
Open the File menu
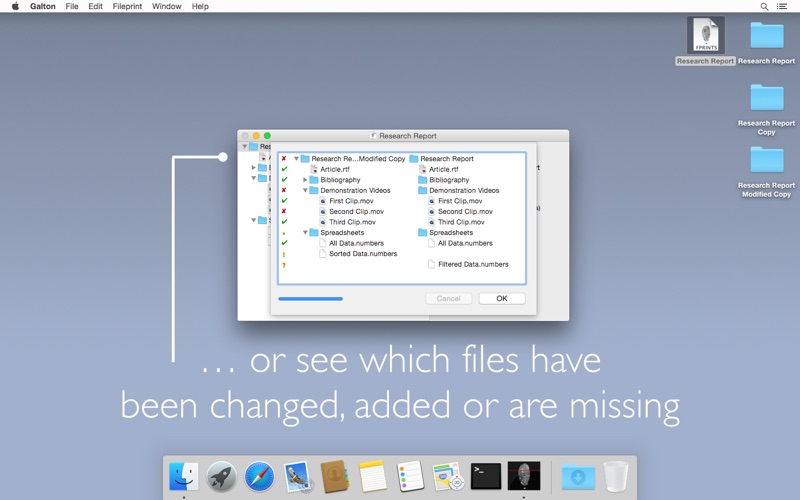(72, 6)
